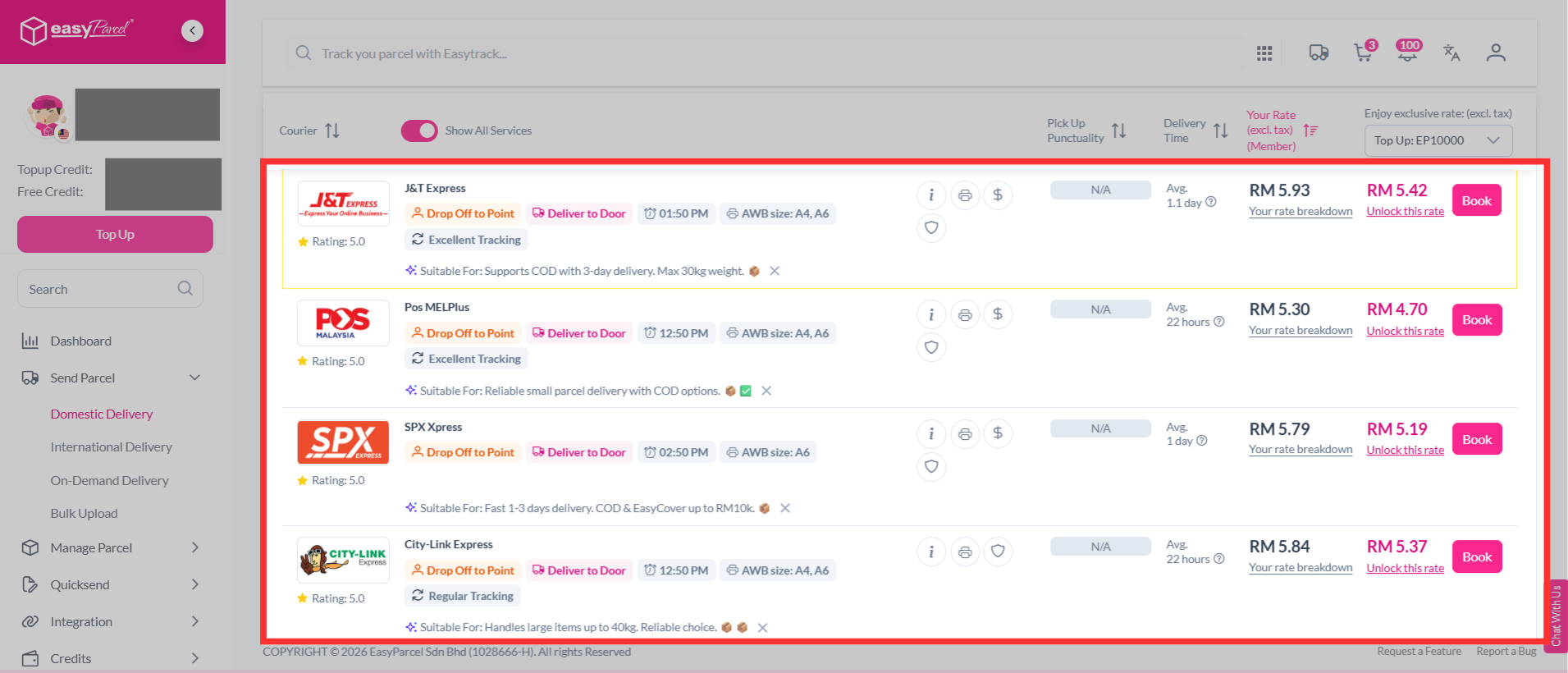1568x673 pixels.
Task: Open the Chat With Us widget
Action: coord(1557,616)
